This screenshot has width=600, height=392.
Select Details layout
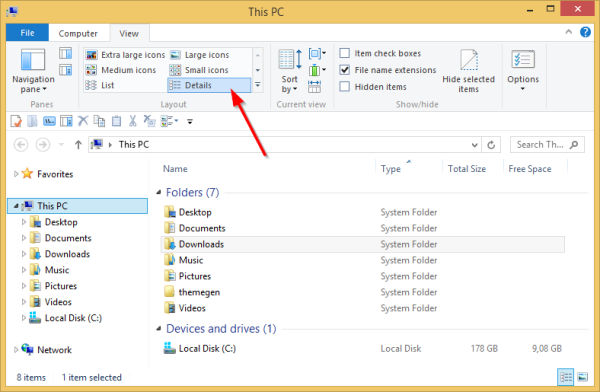(x=209, y=85)
